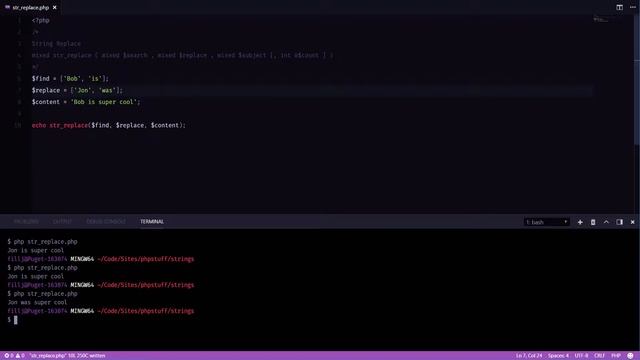Move panel using the panel position icon
640x360 pixels.
pos(620,222)
